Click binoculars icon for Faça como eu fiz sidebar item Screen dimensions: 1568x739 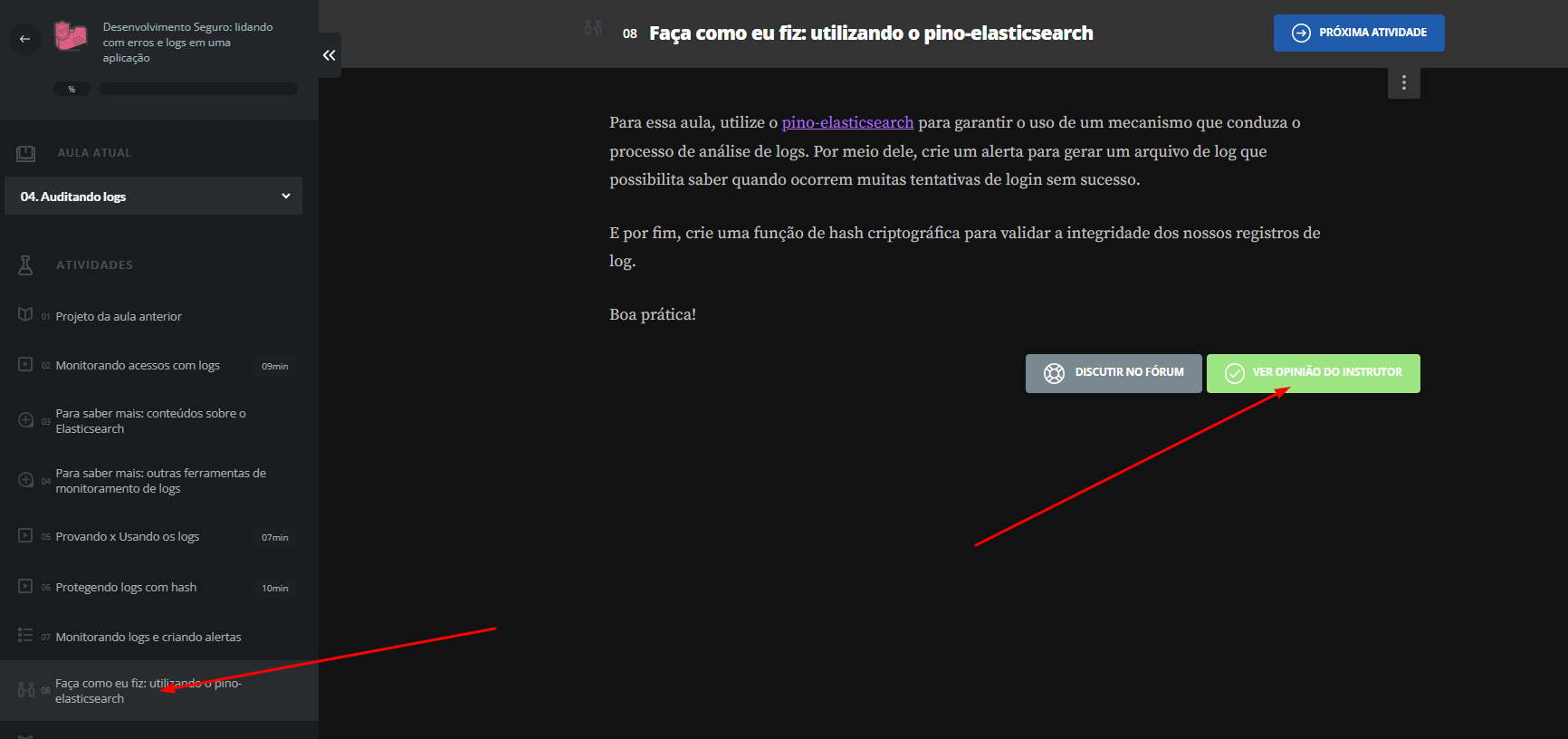(26, 690)
